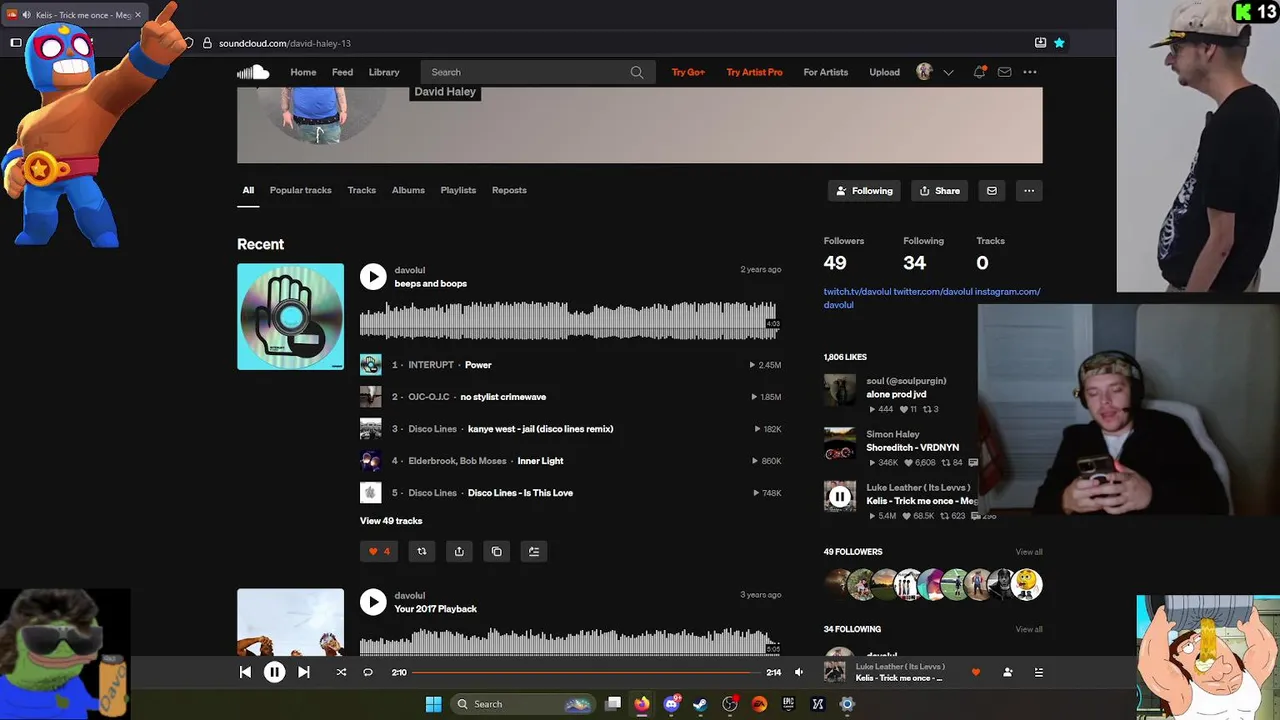Open the header three-dots more menu
This screenshot has height=720, width=1280.
point(1030,72)
